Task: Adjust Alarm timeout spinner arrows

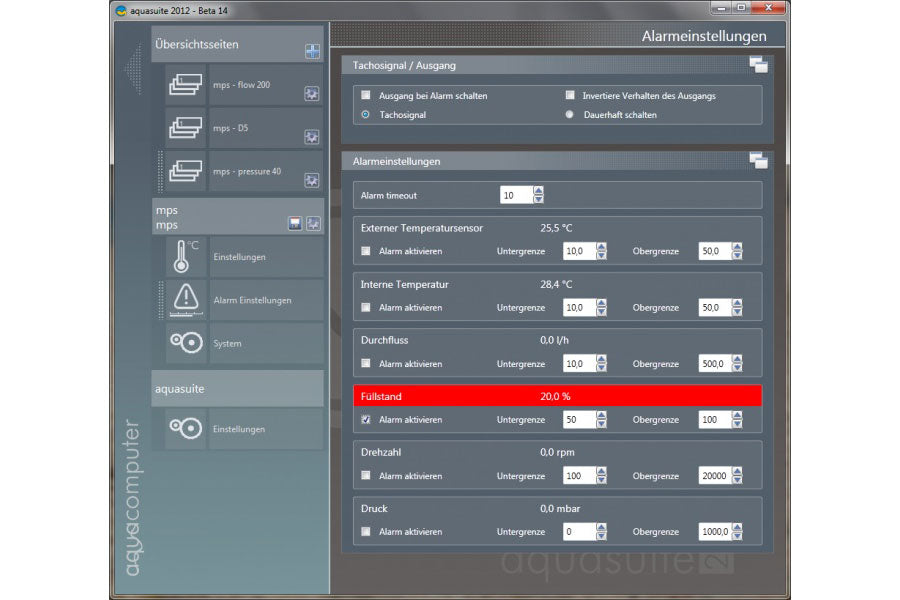Action: pos(538,195)
